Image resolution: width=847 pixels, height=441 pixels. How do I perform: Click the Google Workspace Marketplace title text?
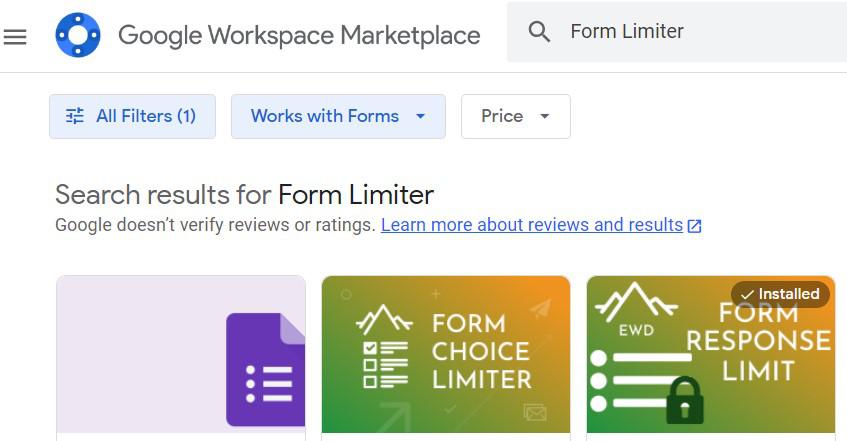point(299,36)
